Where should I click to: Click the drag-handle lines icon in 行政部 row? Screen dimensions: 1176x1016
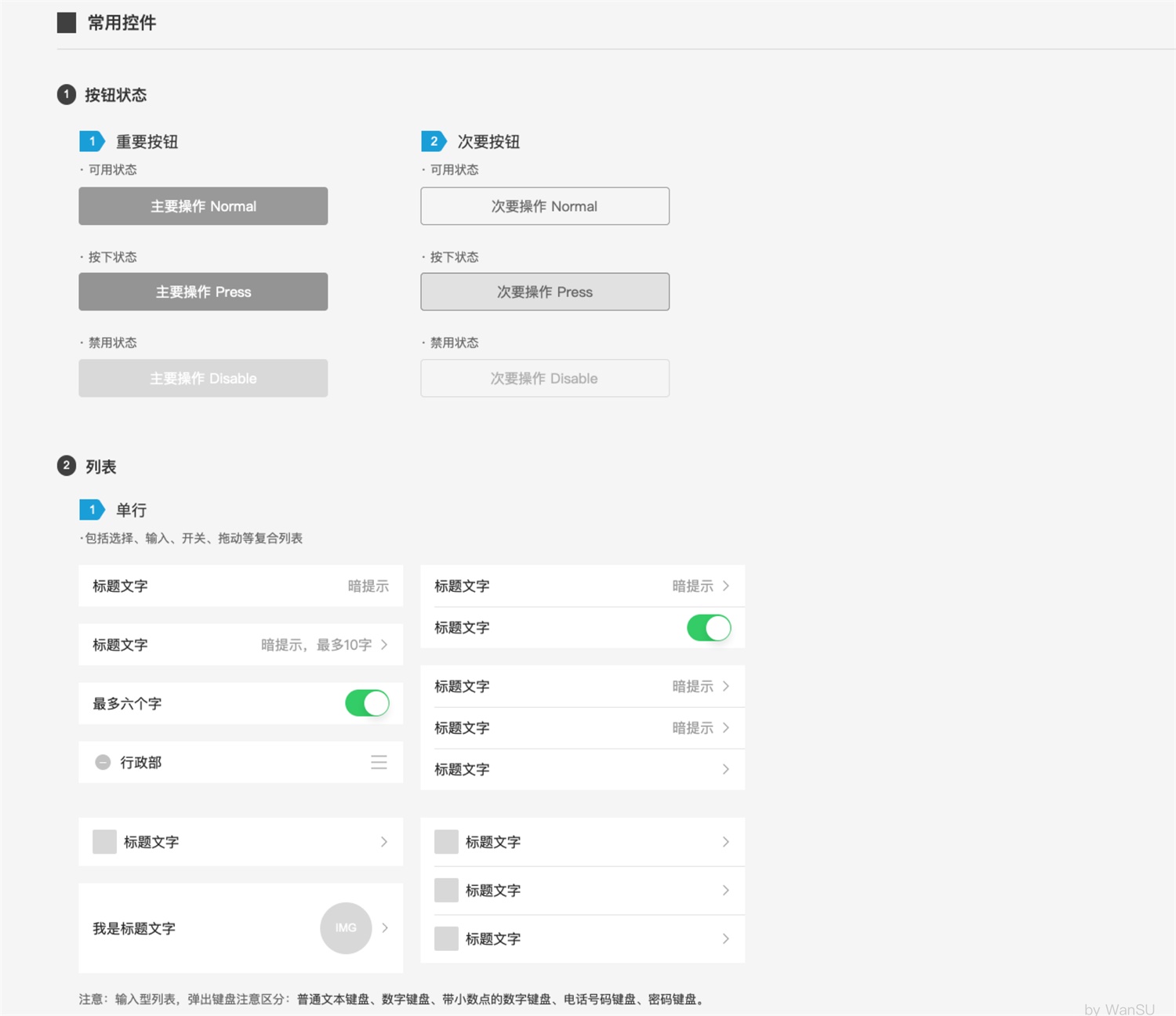(x=379, y=762)
